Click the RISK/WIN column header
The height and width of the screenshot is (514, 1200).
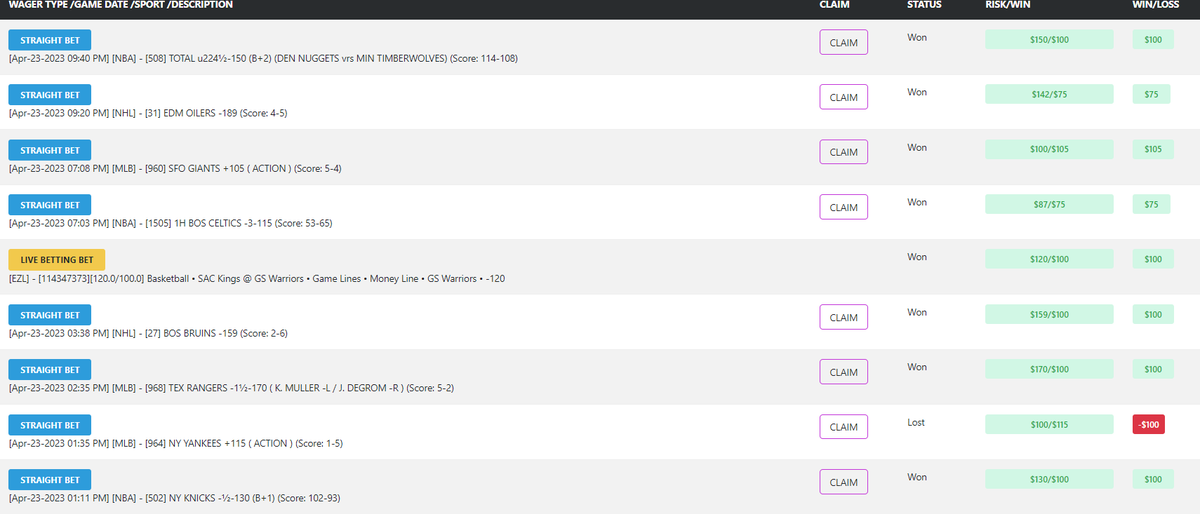click(1008, 5)
